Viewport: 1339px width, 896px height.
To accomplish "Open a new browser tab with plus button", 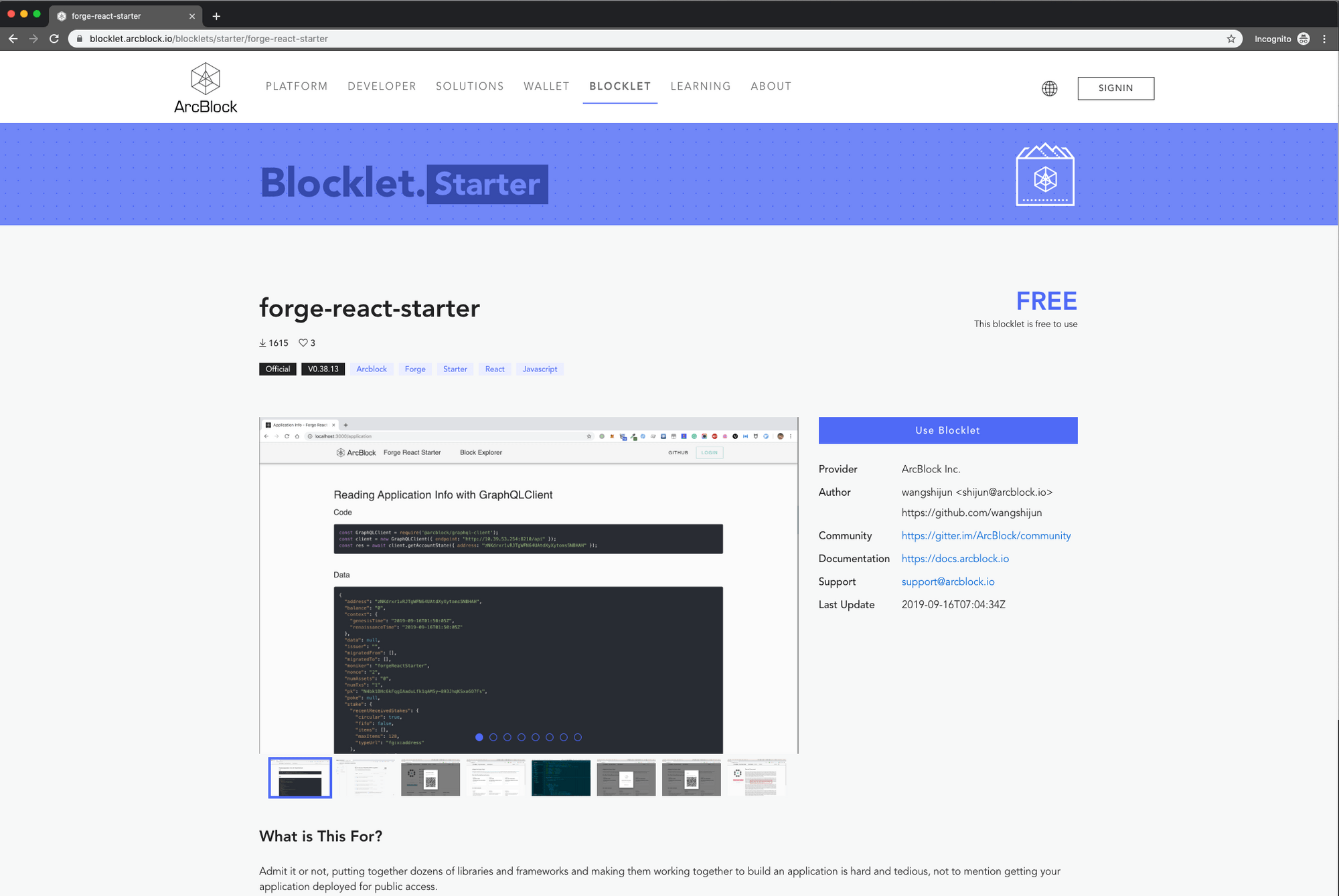I will (x=216, y=15).
